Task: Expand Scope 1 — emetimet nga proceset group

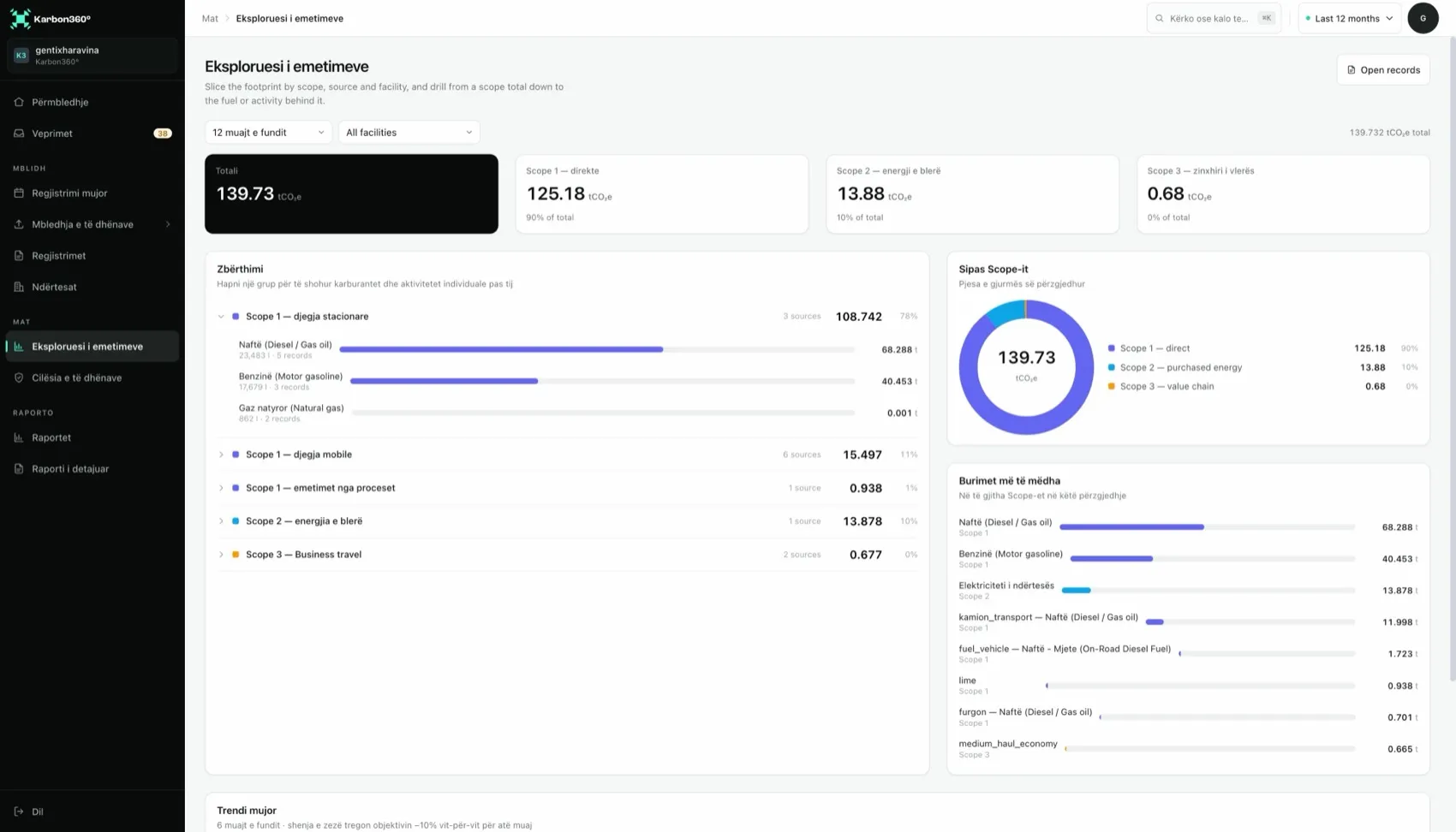Action: point(221,488)
